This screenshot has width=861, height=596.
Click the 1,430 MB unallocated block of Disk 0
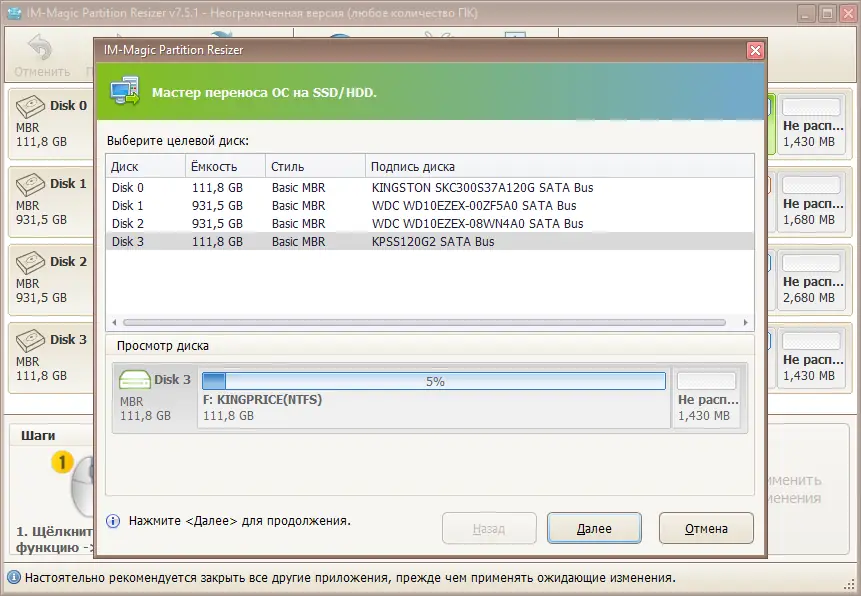[812, 124]
